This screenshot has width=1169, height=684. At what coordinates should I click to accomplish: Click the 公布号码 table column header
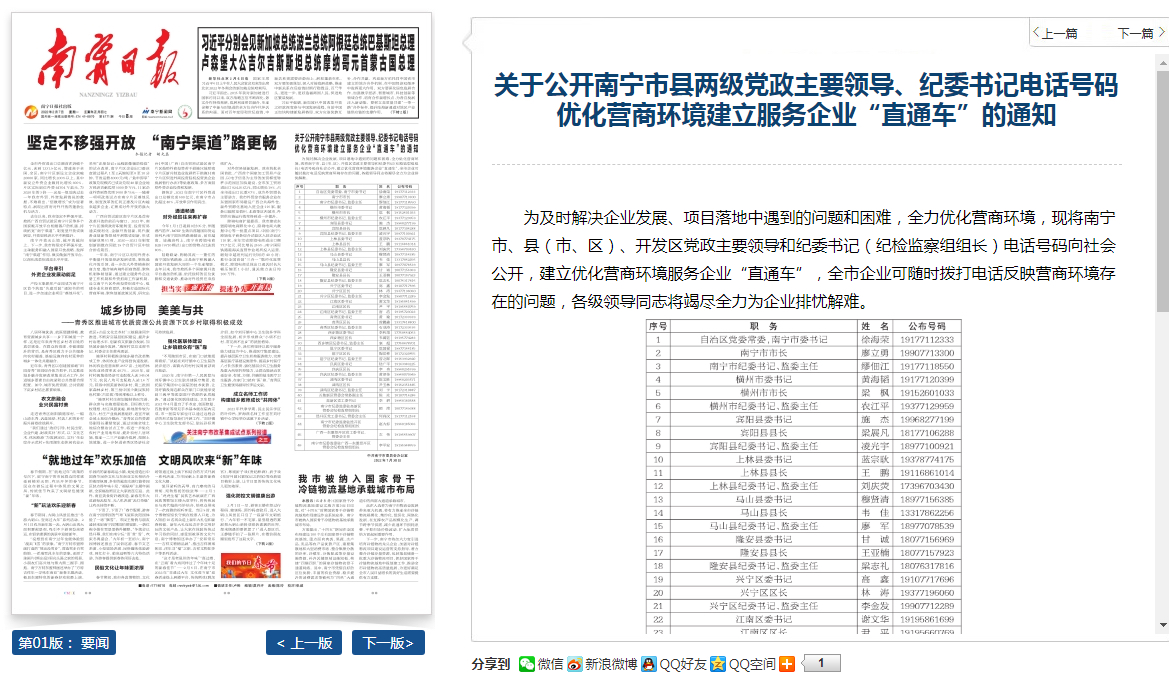click(x=927, y=326)
